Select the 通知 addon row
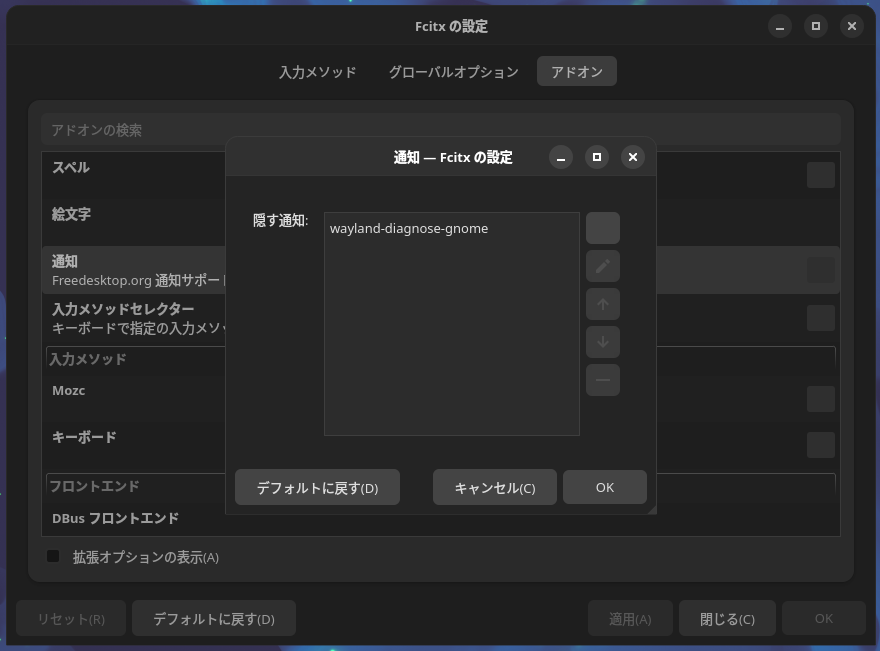The height and width of the screenshot is (651, 880). 441,270
